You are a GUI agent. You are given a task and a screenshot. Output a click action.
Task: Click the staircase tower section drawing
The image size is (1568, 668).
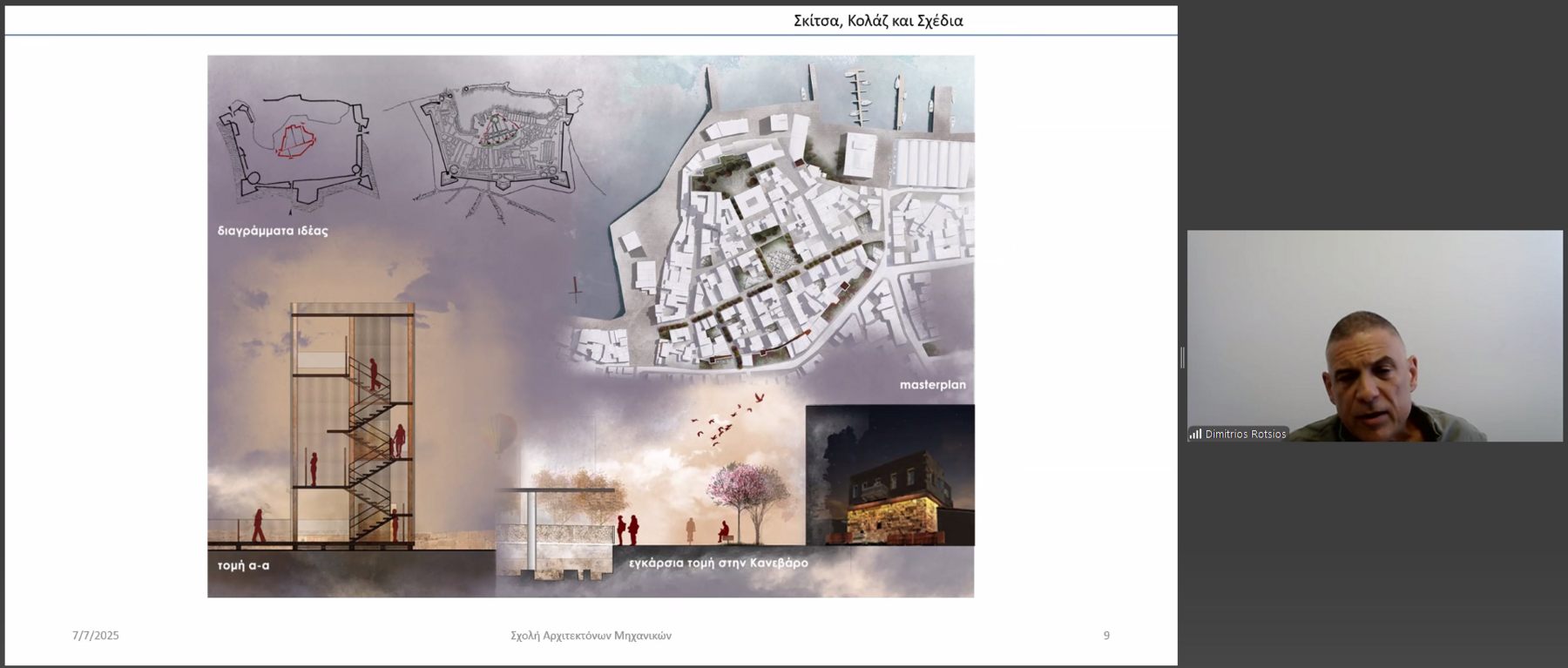(353, 427)
